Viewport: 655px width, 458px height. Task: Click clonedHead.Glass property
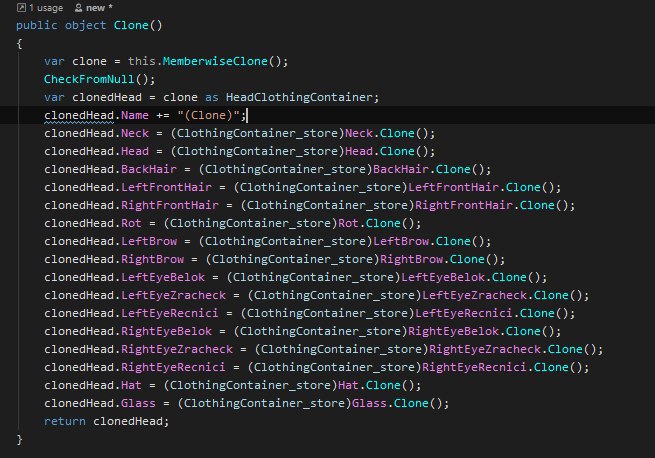(138, 403)
